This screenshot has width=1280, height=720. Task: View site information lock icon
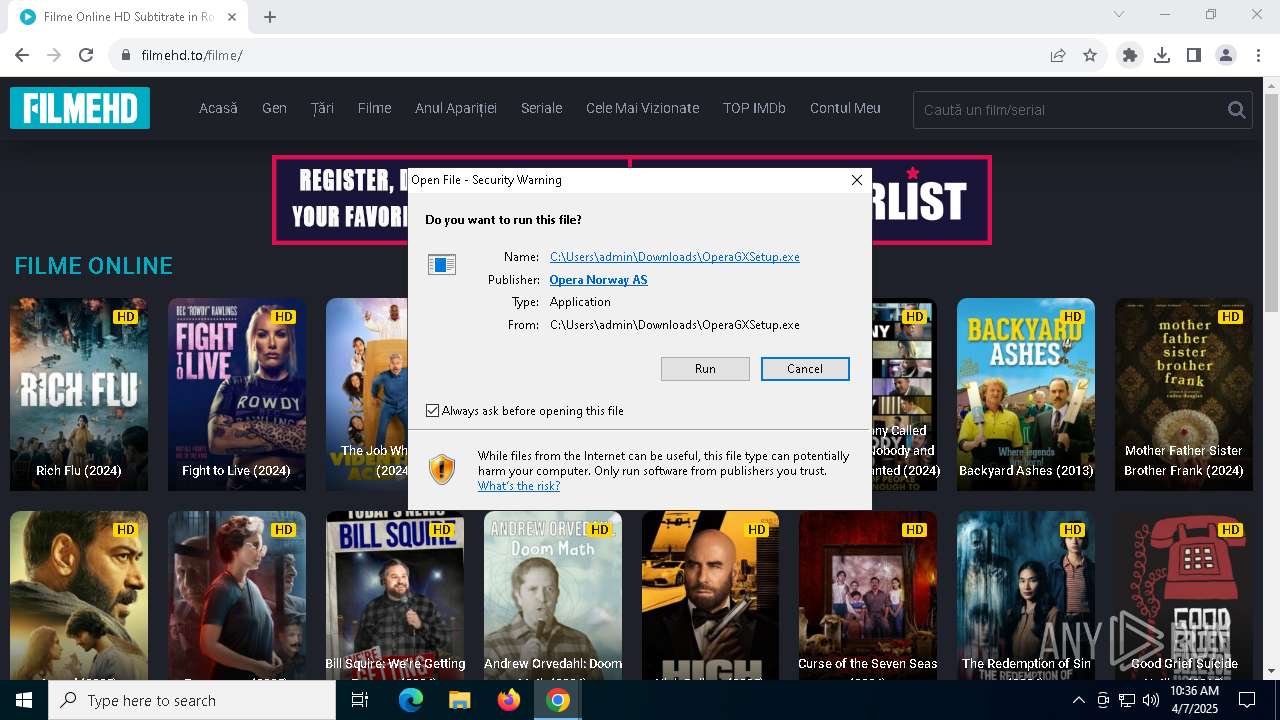(x=126, y=55)
